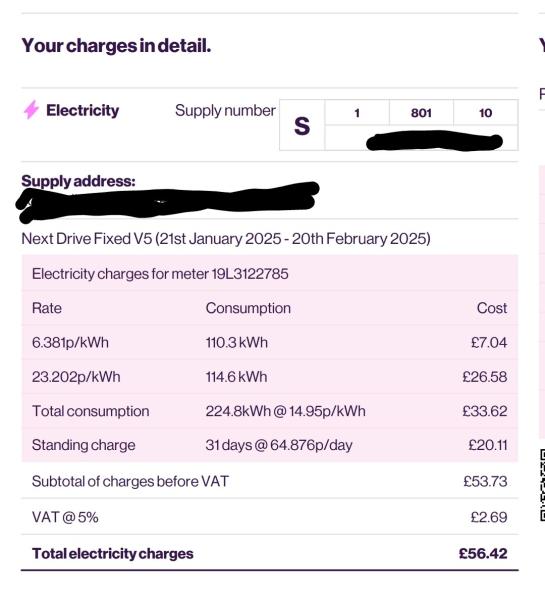Select the 23.202p/kWh rate row
Screen dimensions: 545x600
click(x=270, y=377)
